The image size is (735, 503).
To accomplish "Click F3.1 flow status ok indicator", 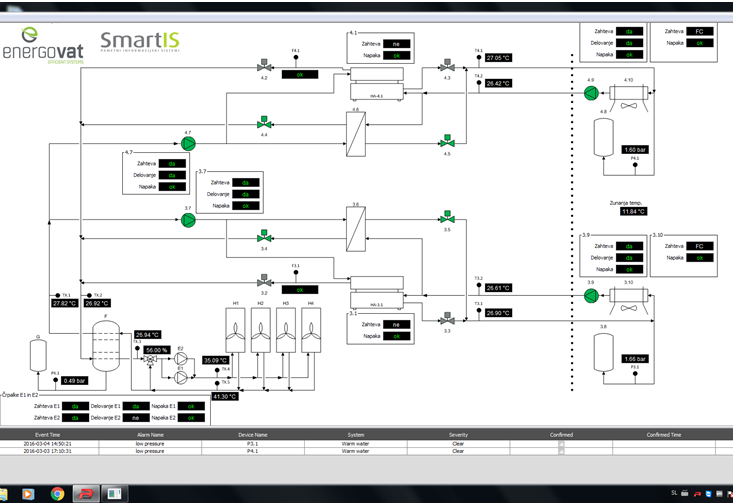I will [x=300, y=290].
